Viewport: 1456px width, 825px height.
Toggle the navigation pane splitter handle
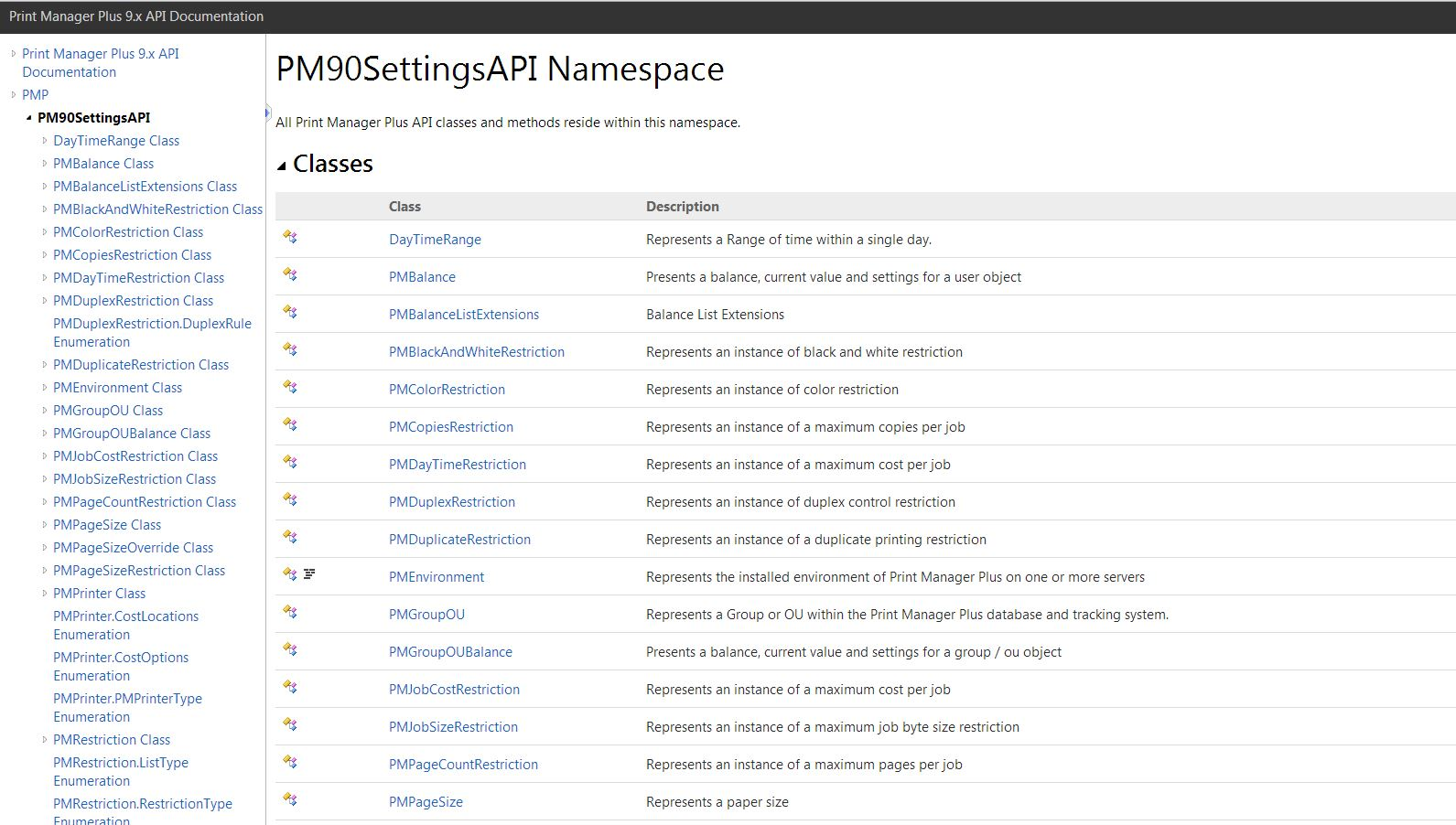267,113
